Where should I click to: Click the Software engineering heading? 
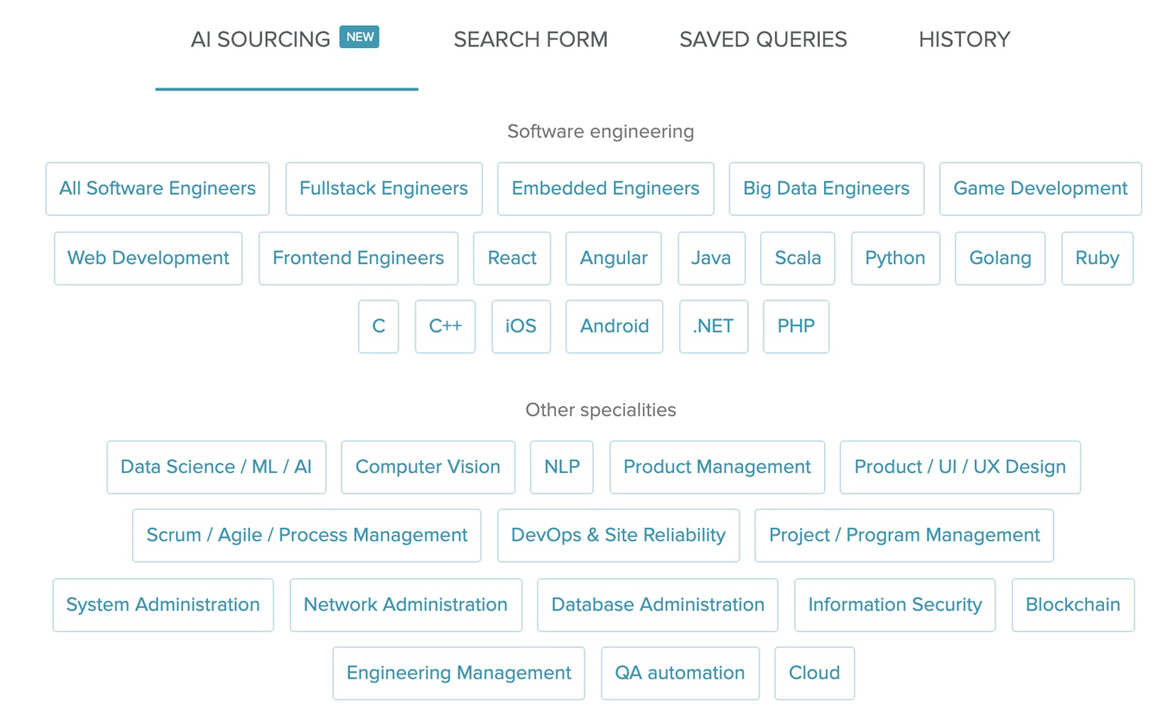coord(601,132)
